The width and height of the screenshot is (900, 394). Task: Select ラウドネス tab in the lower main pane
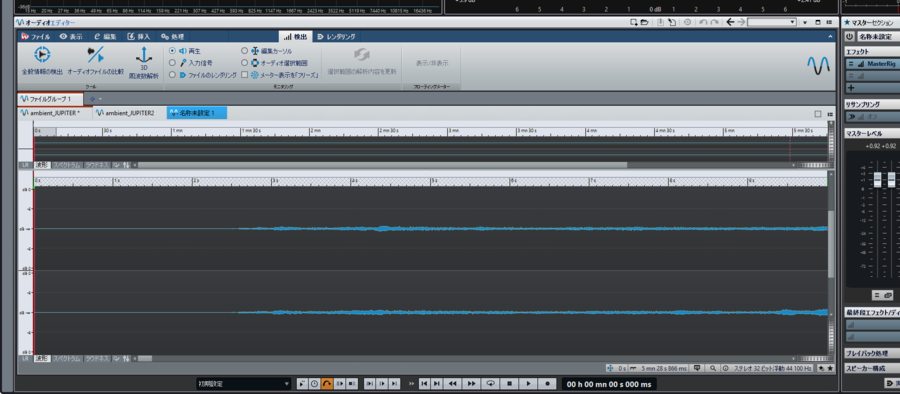(97, 358)
